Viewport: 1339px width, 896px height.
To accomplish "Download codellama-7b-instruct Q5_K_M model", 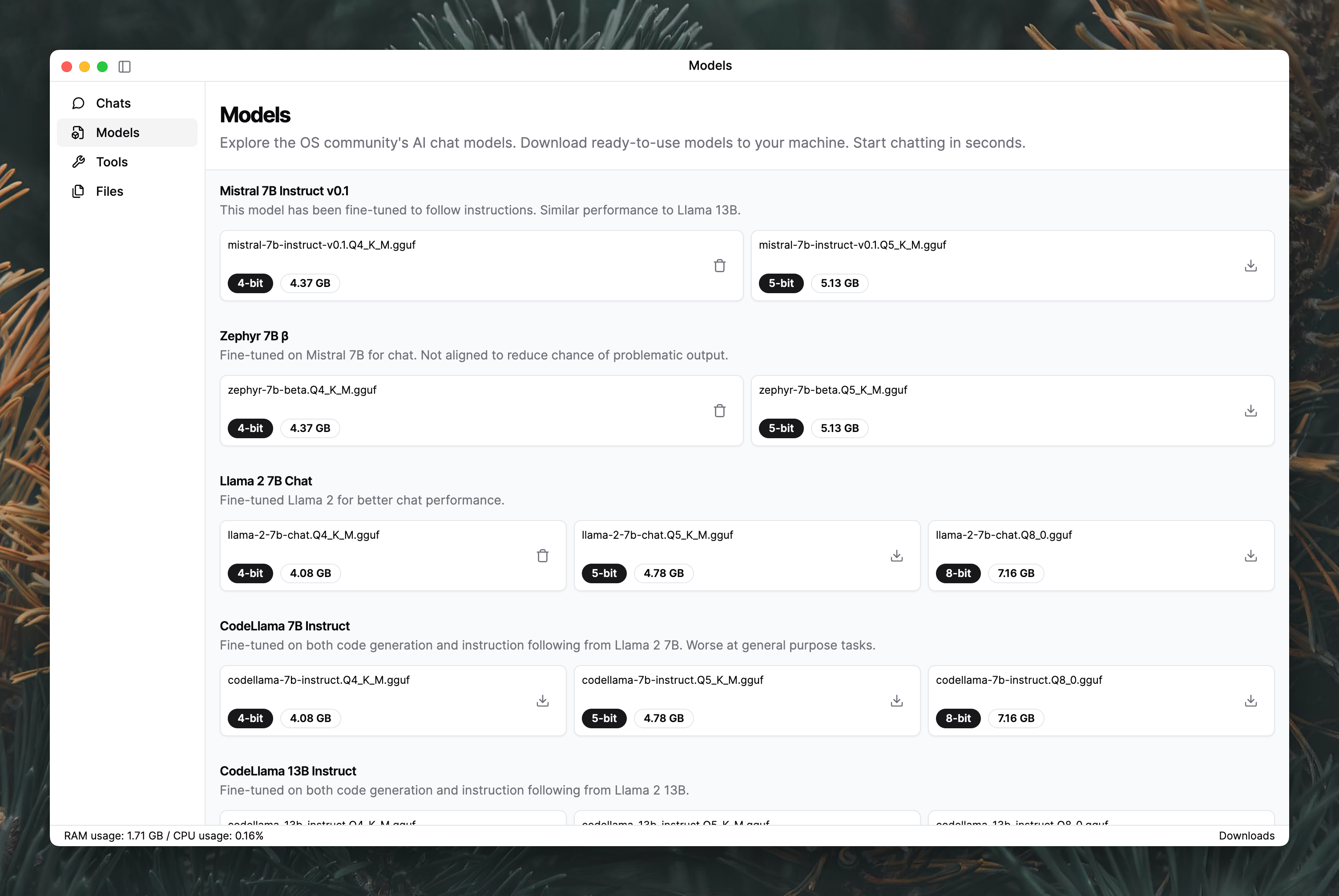I will click(x=896, y=701).
